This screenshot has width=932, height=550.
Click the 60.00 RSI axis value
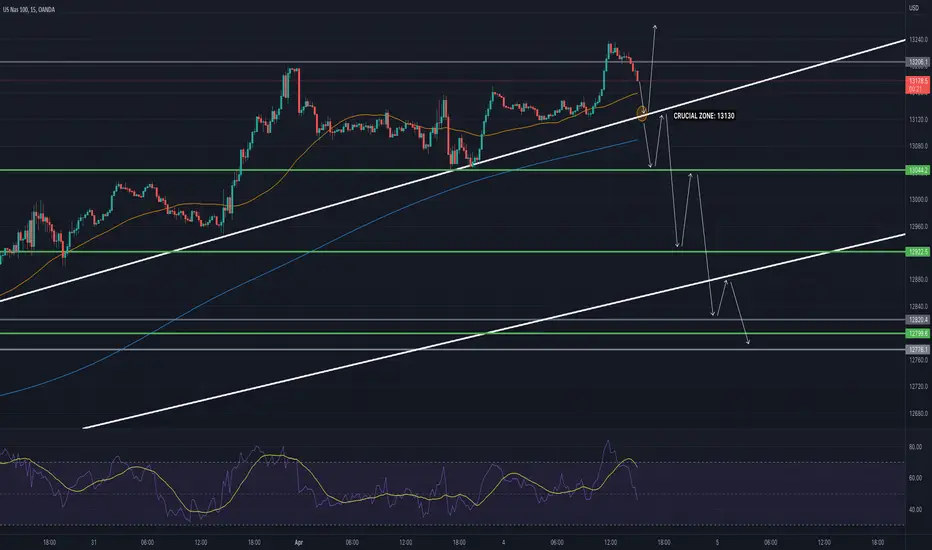tap(915, 478)
